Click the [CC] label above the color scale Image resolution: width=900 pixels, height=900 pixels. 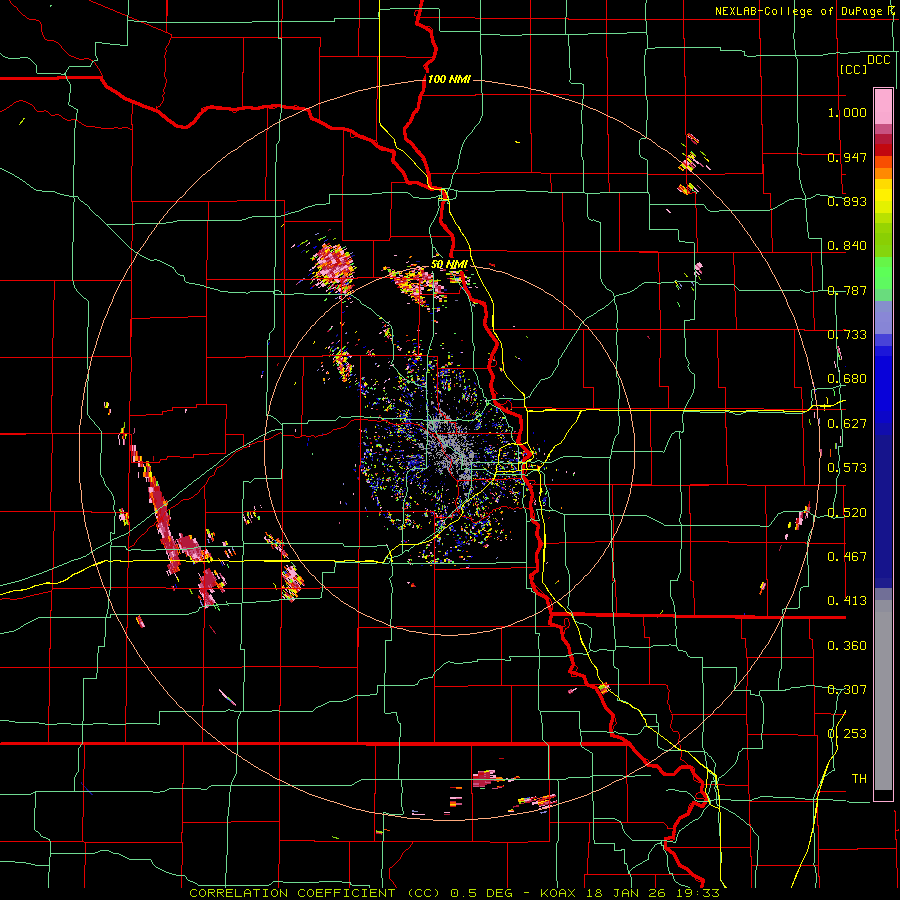pos(853,69)
